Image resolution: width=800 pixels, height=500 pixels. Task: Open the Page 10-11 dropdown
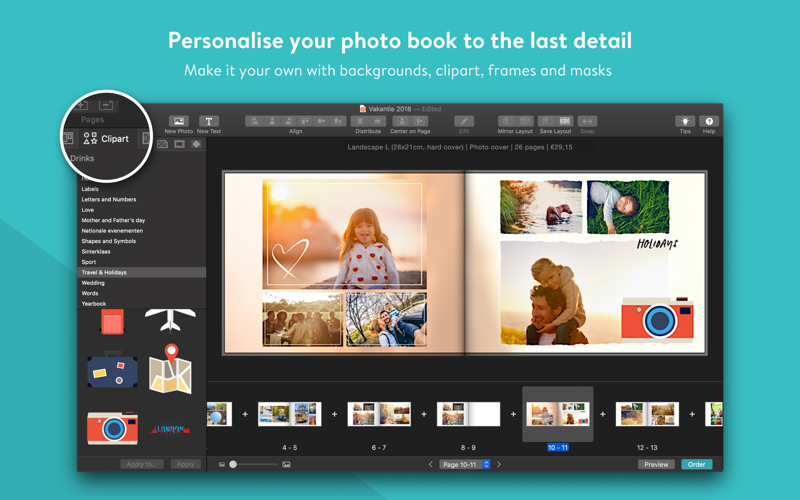click(x=465, y=464)
